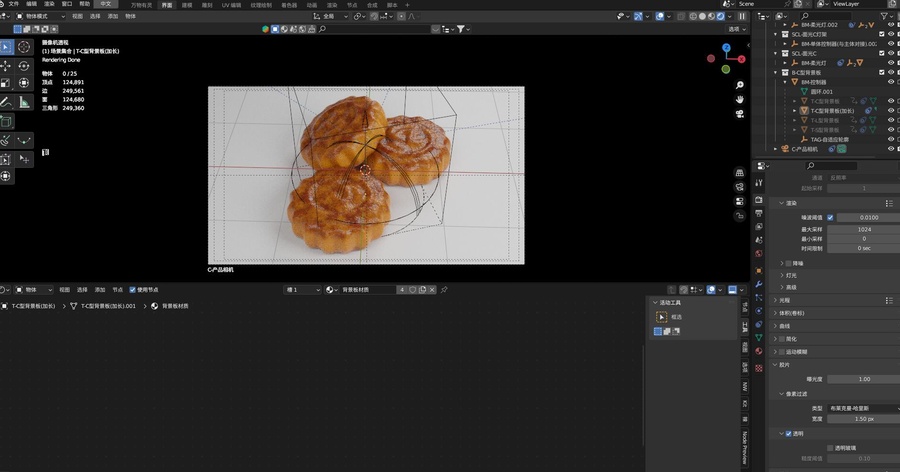
Task: Open the node editor 节点 menu
Action: 117,290
